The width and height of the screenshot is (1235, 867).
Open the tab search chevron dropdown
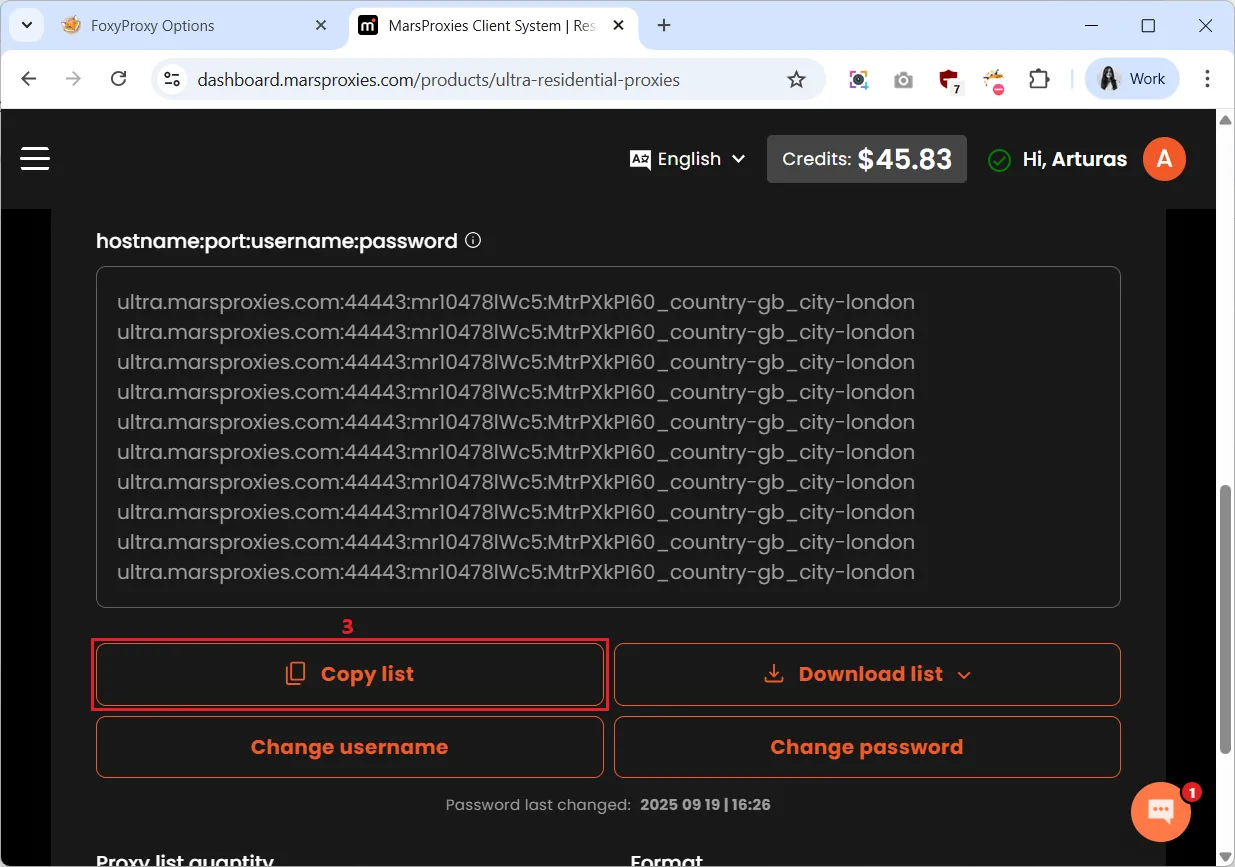26,25
